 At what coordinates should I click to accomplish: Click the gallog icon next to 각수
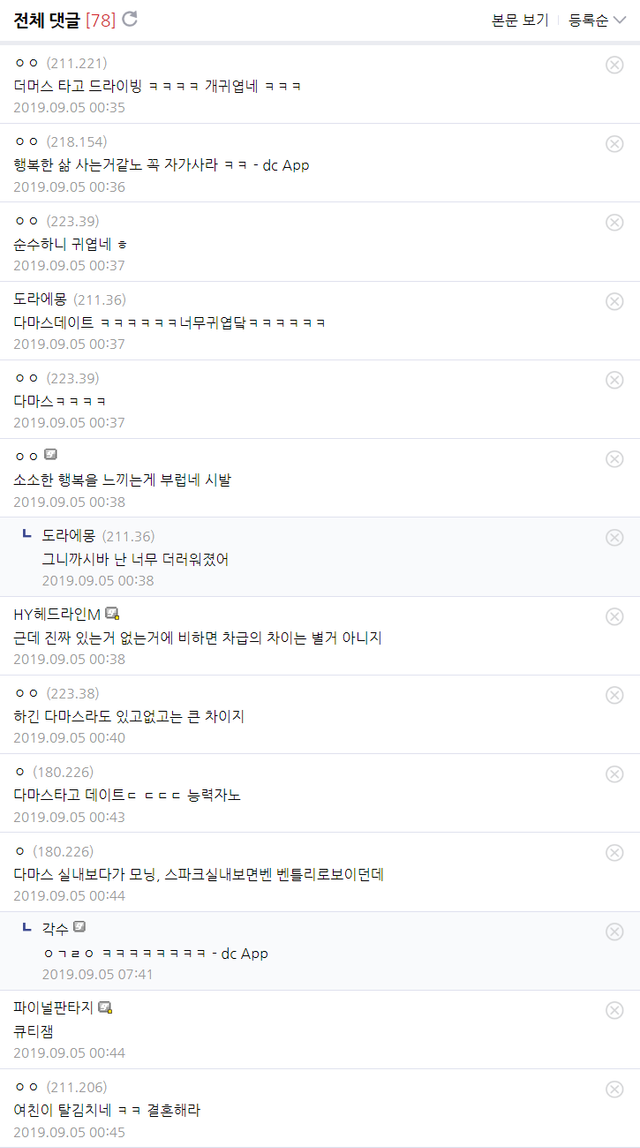coord(80,928)
